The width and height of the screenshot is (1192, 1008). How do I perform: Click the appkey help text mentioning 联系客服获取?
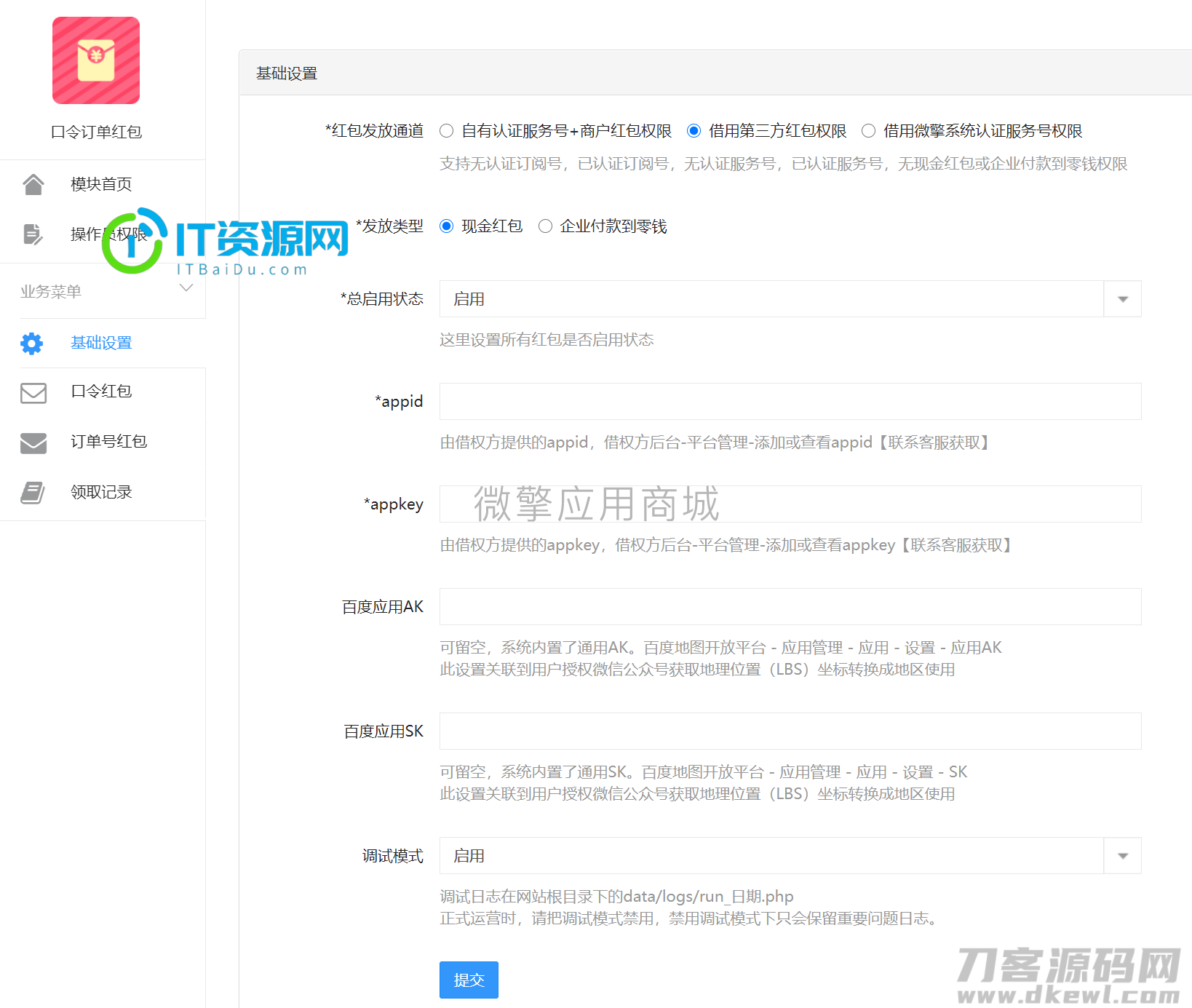click(x=728, y=545)
